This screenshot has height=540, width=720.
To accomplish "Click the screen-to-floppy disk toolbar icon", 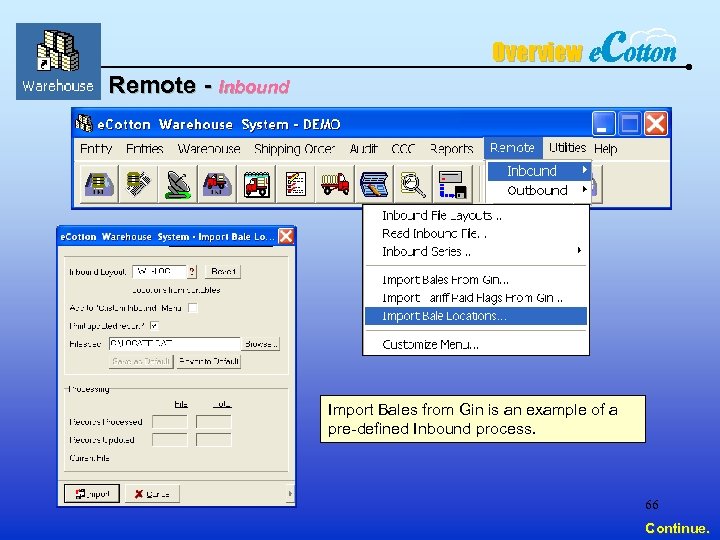I will 452,184.
